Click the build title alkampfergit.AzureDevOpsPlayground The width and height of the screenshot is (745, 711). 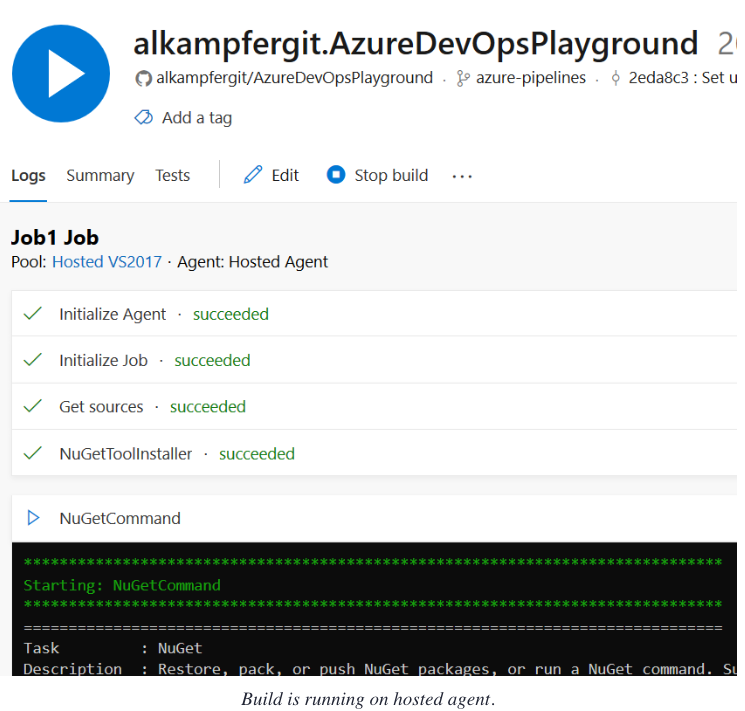416,44
